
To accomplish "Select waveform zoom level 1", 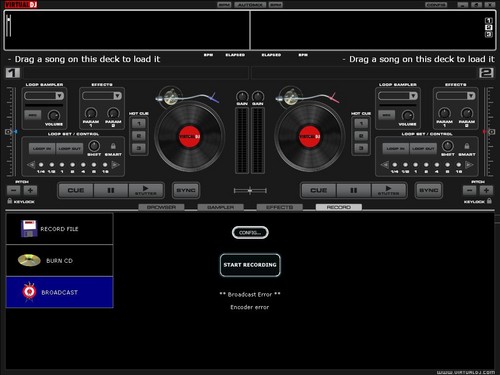I will [x=489, y=21].
